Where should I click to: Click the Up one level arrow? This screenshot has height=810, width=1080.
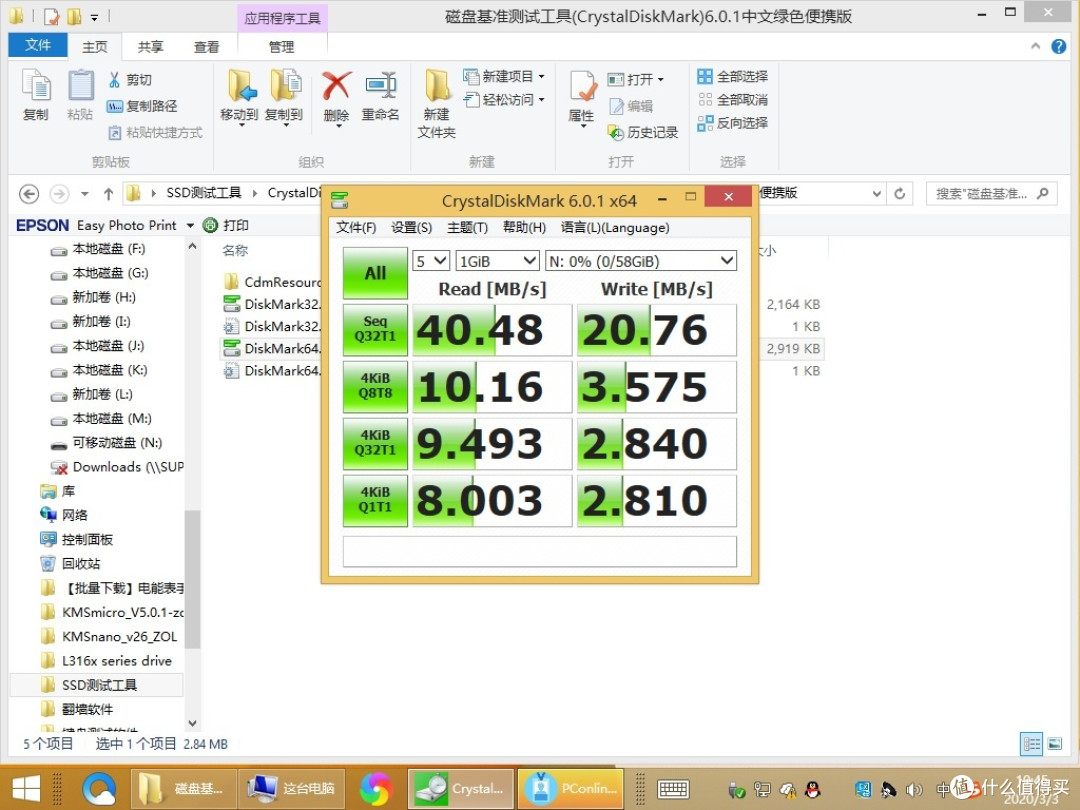tap(108, 194)
